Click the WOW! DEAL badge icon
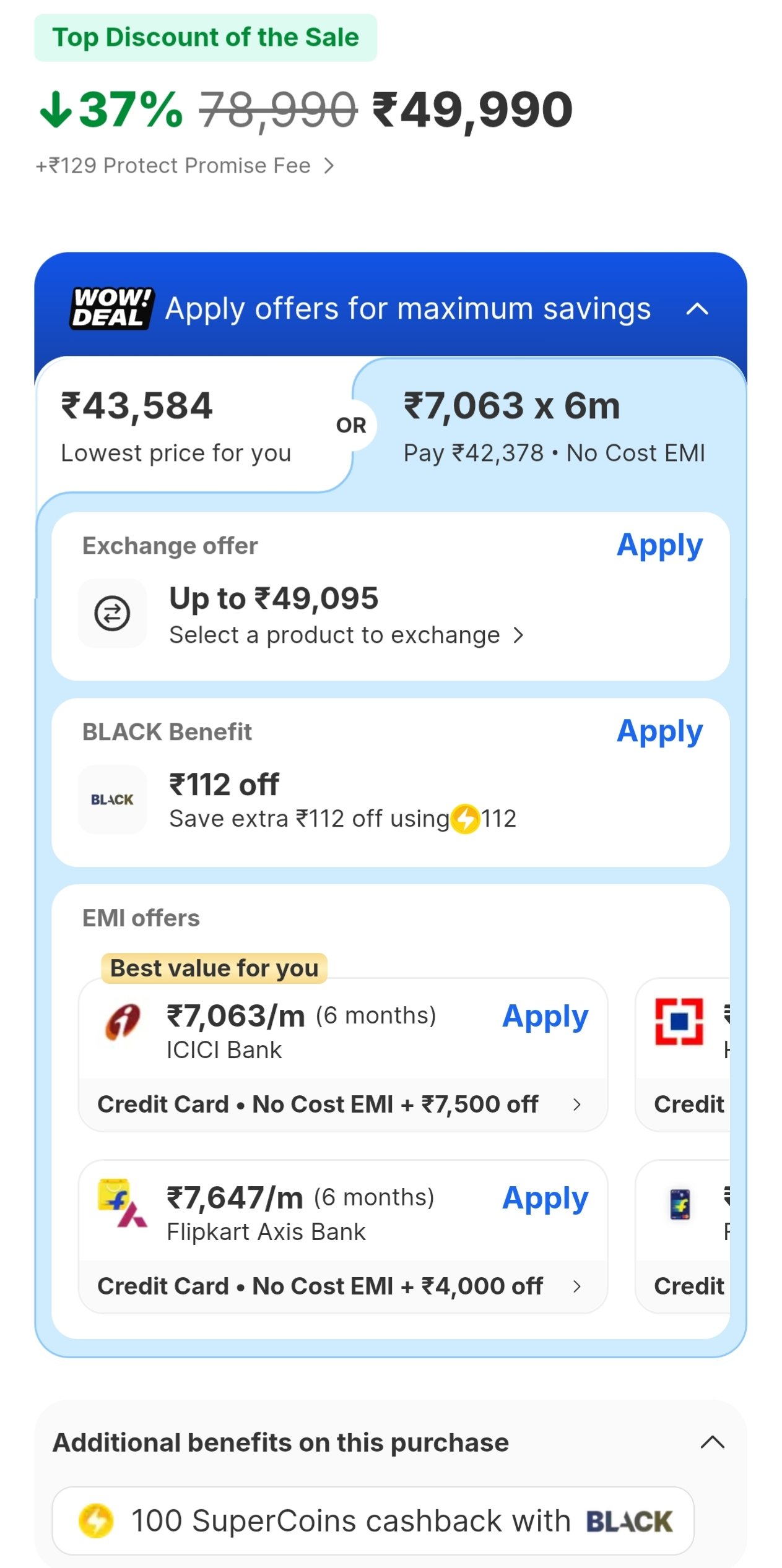Screen dimensions: 782x1568 pyautogui.click(x=111, y=308)
